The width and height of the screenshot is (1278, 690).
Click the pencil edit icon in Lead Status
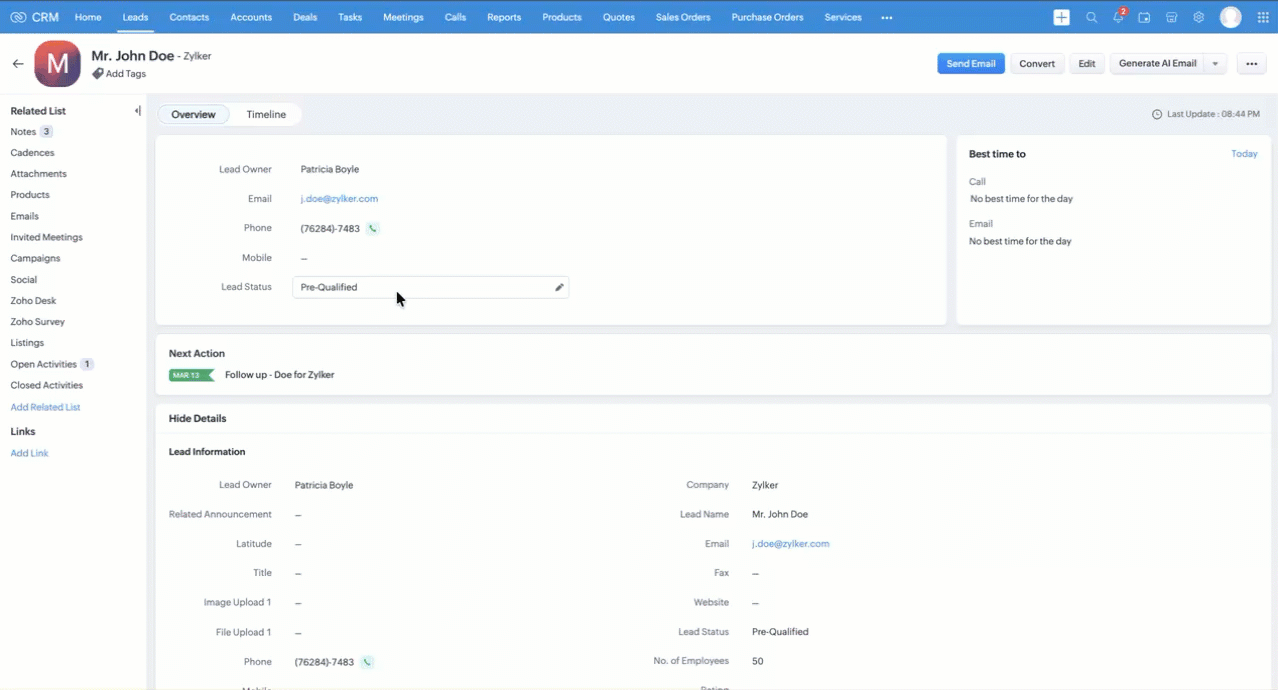pyautogui.click(x=559, y=287)
